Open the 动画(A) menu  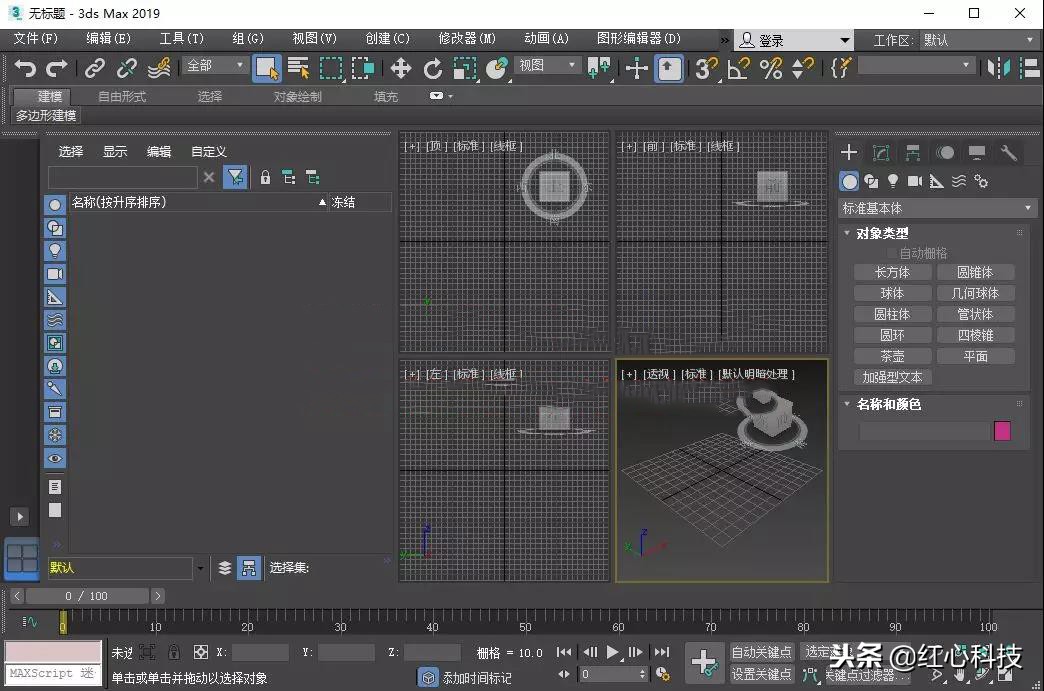coord(546,38)
